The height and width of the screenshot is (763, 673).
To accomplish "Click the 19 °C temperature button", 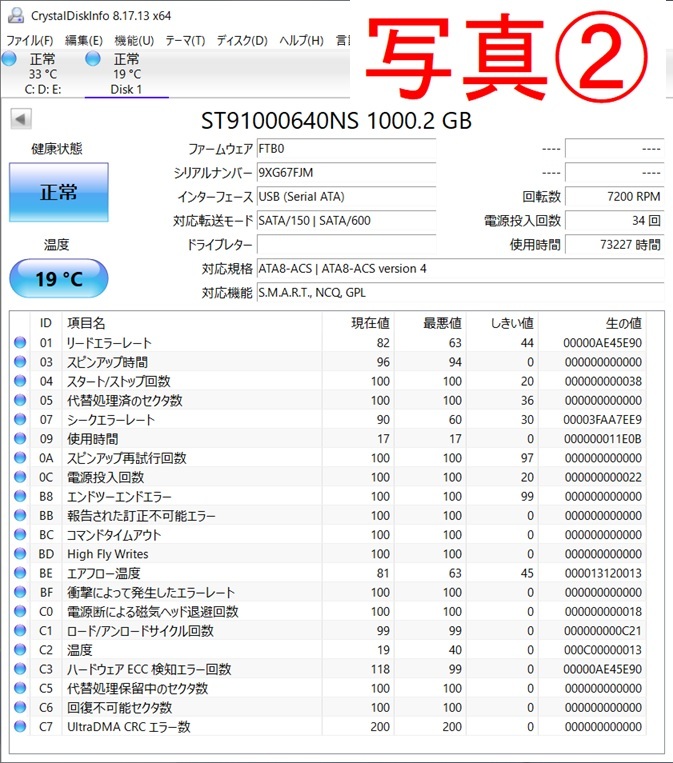I will click(x=58, y=278).
